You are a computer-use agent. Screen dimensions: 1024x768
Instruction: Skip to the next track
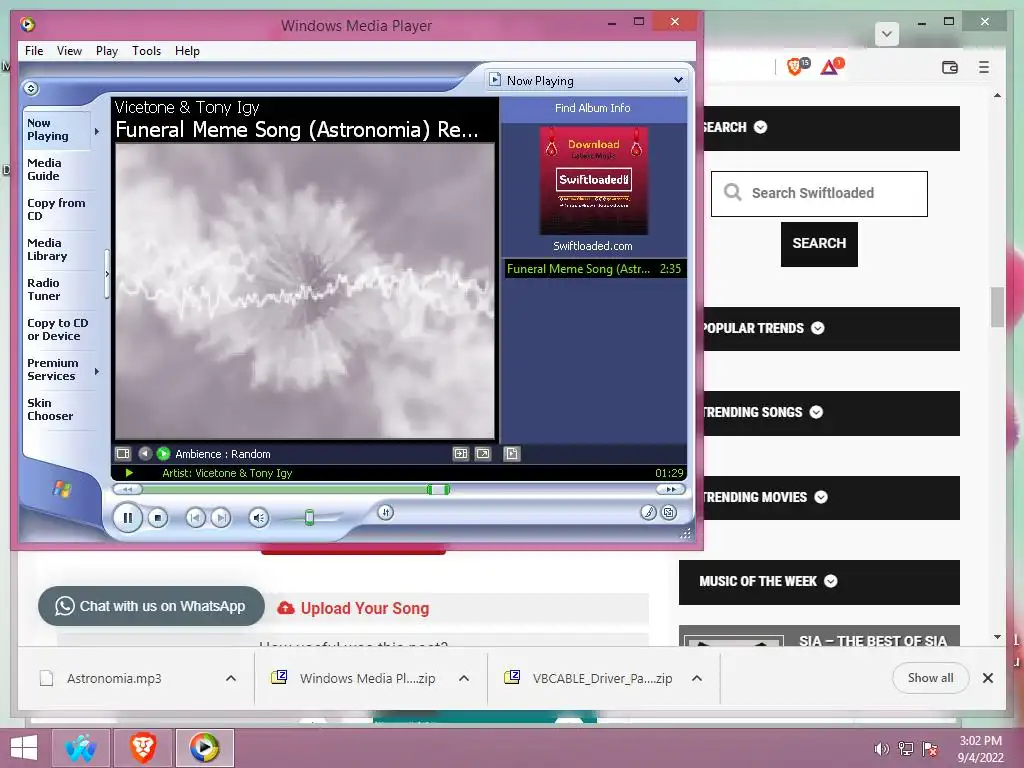pos(221,518)
